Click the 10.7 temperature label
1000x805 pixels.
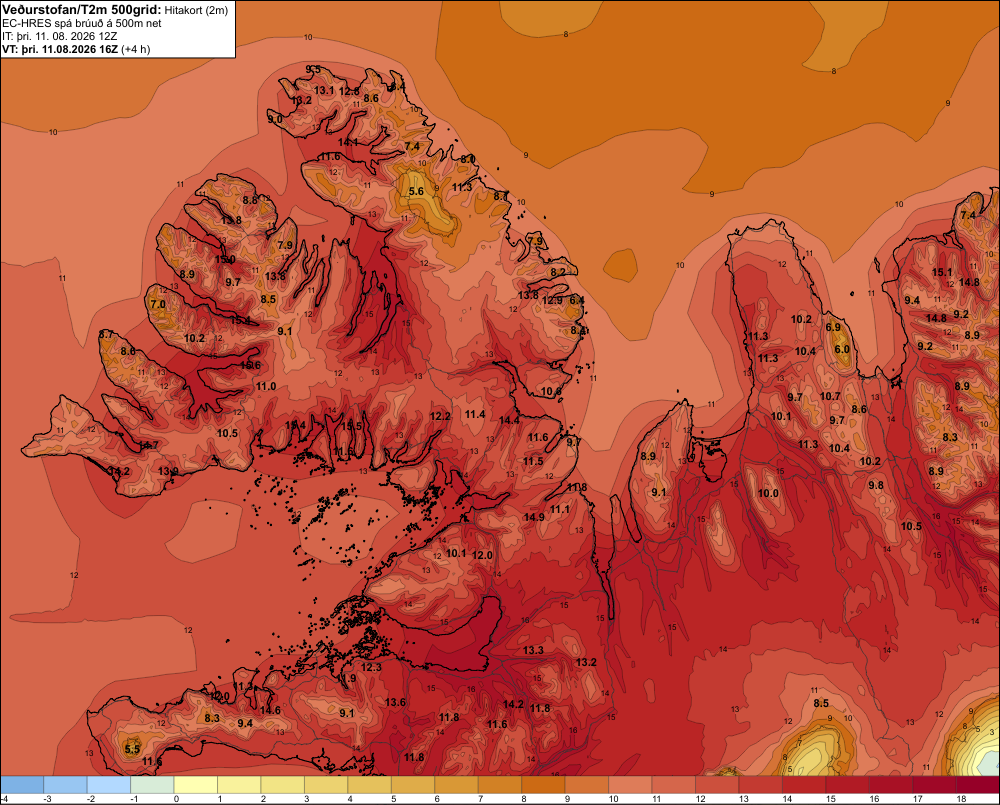(x=830, y=397)
